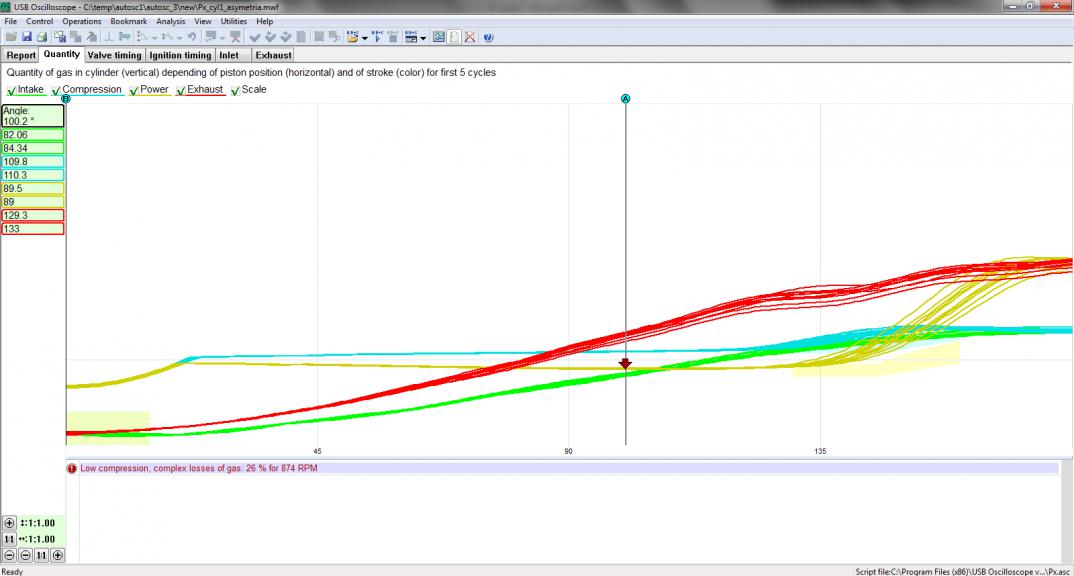The image size is (1074, 576).
Task: Click cursor marker B above the chart's left edge
Action: tap(66, 99)
